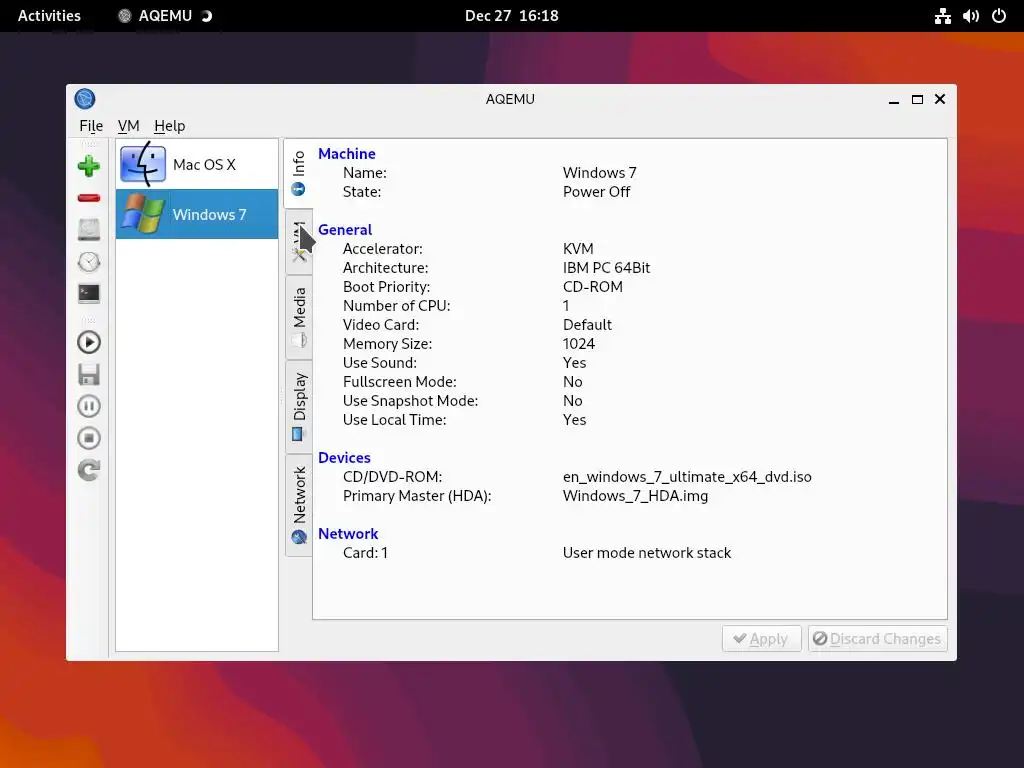Click the 'KVM' accelerator value
This screenshot has height=768, width=1024.
[578, 249]
